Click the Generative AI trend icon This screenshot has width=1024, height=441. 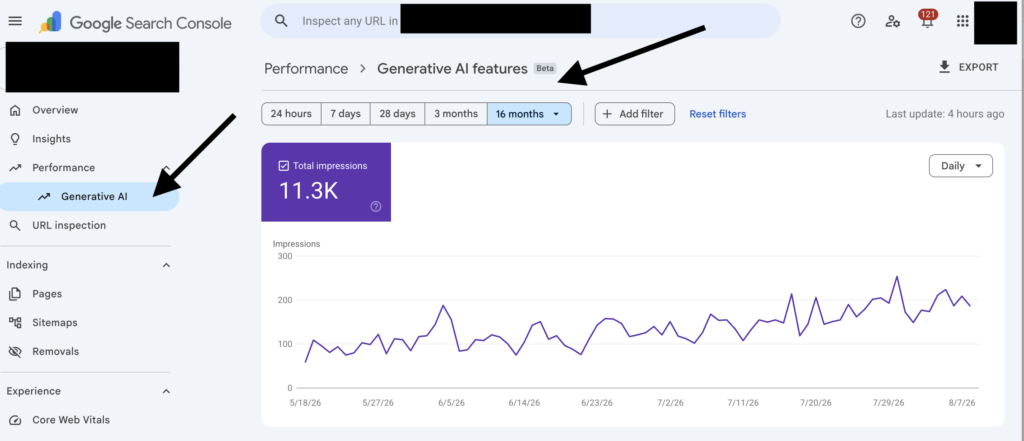point(44,197)
